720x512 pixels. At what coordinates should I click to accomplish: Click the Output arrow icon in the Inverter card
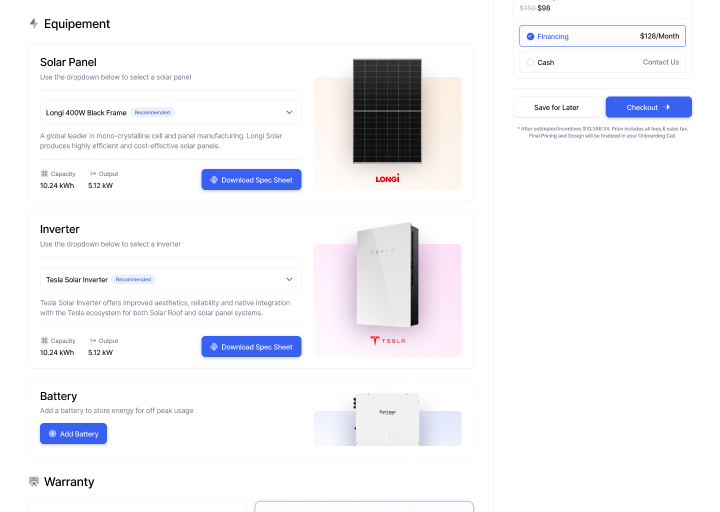tap(93, 341)
